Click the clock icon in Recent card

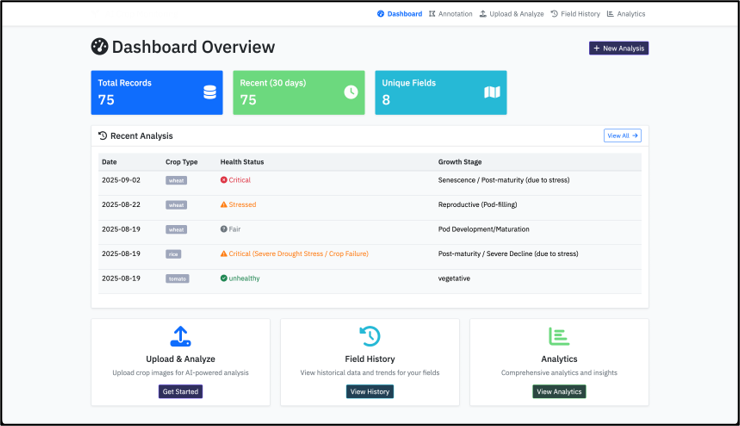tap(351, 92)
